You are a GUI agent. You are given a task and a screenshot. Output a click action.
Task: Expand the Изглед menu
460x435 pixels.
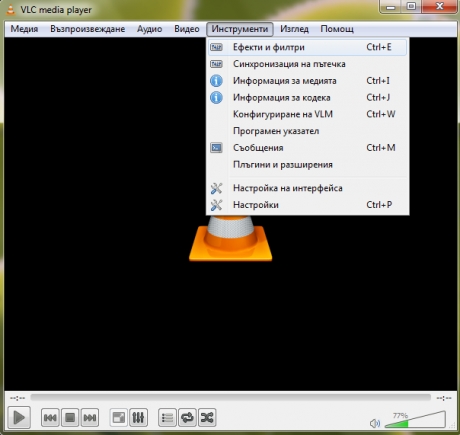pos(294,29)
